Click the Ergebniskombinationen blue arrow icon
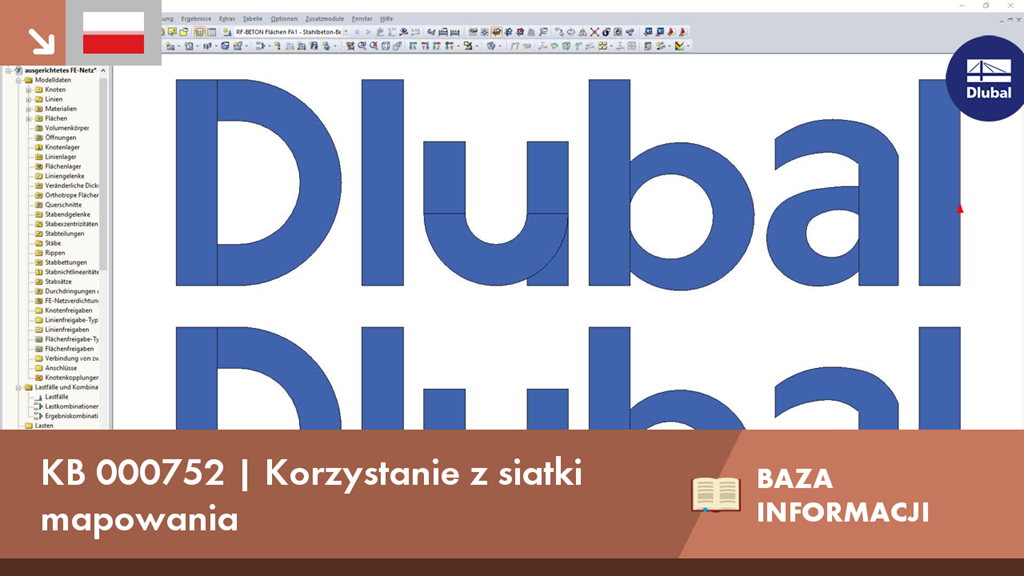This screenshot has height=576, width=1024. point(39,416)
